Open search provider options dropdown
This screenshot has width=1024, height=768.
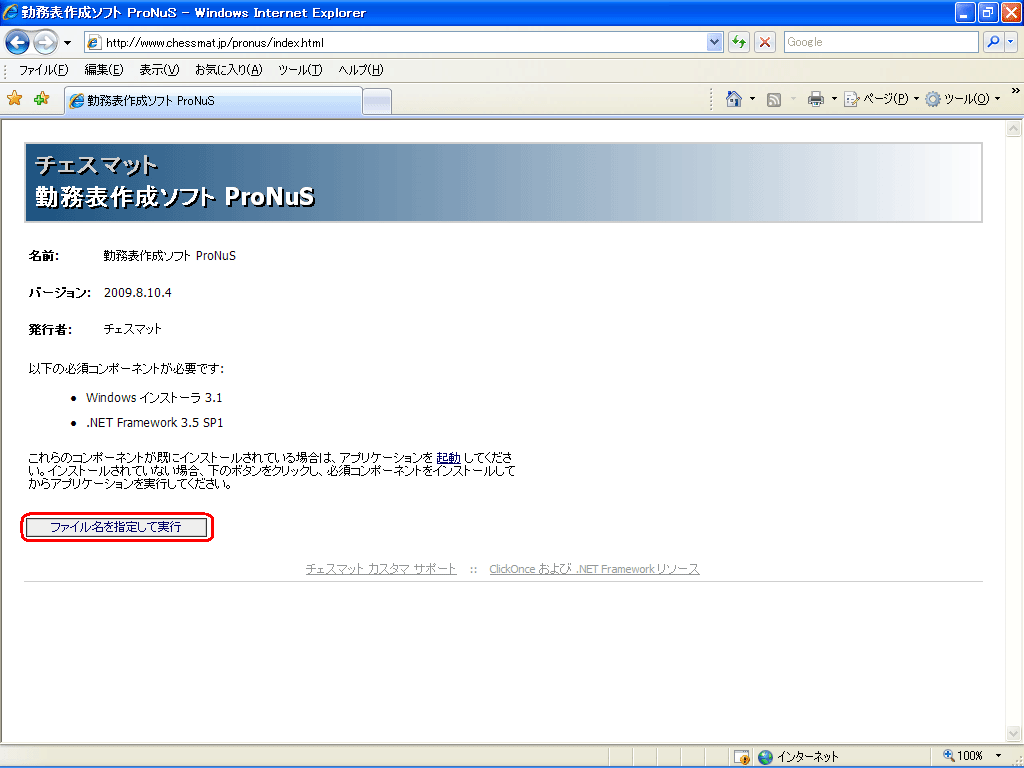pos(1011,42)
